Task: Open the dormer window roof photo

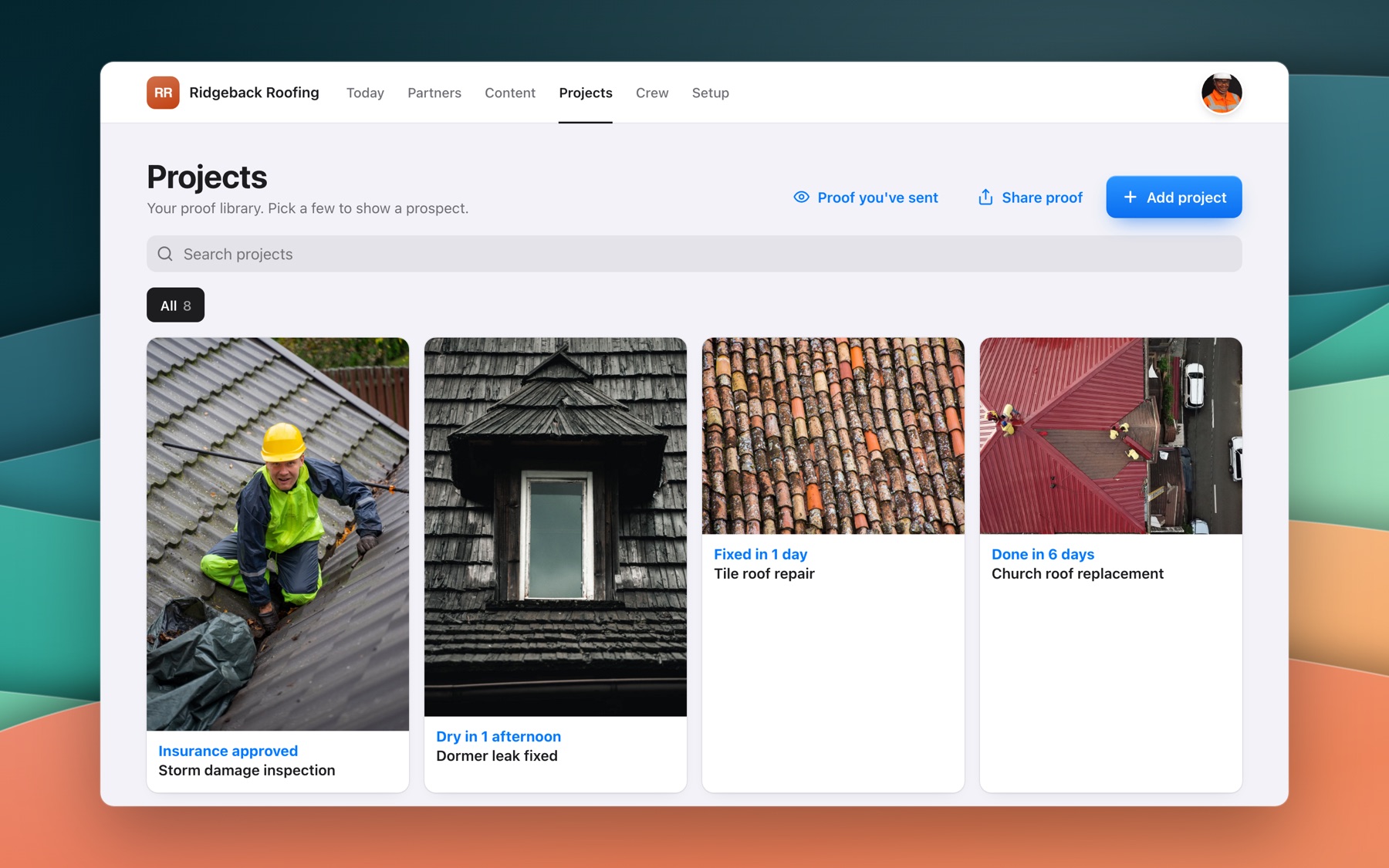Action: (556, 527)
